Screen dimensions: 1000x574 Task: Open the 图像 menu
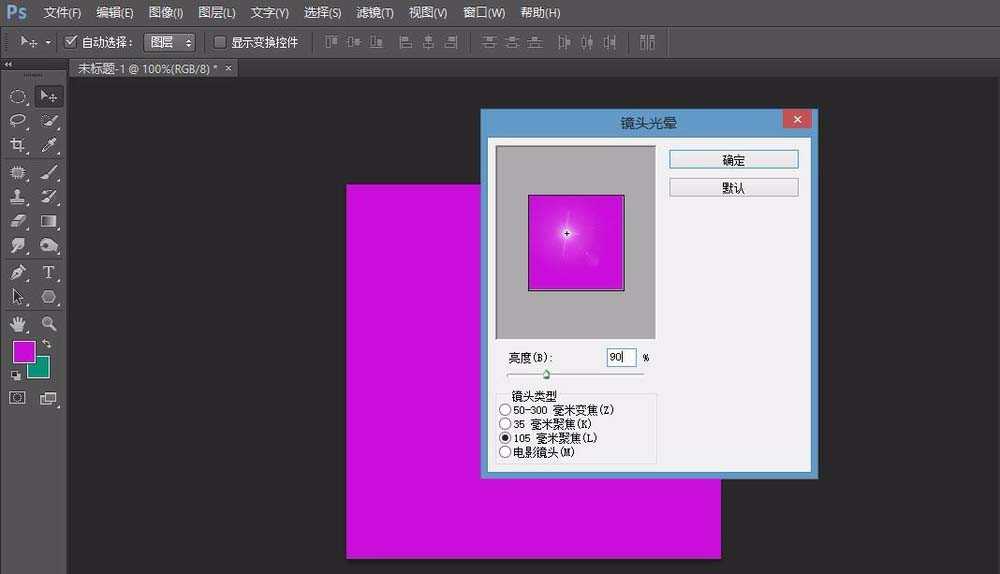[x=166, y=13]
